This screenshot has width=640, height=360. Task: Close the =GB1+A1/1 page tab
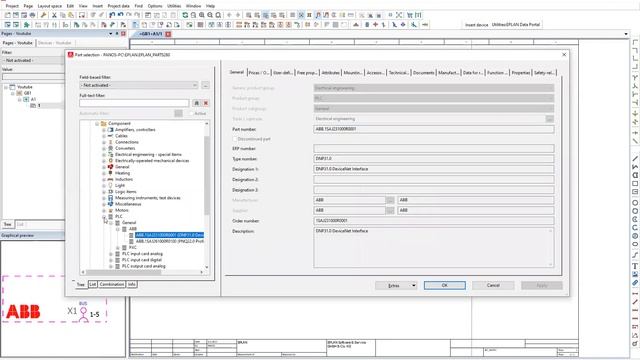(168, 34)
